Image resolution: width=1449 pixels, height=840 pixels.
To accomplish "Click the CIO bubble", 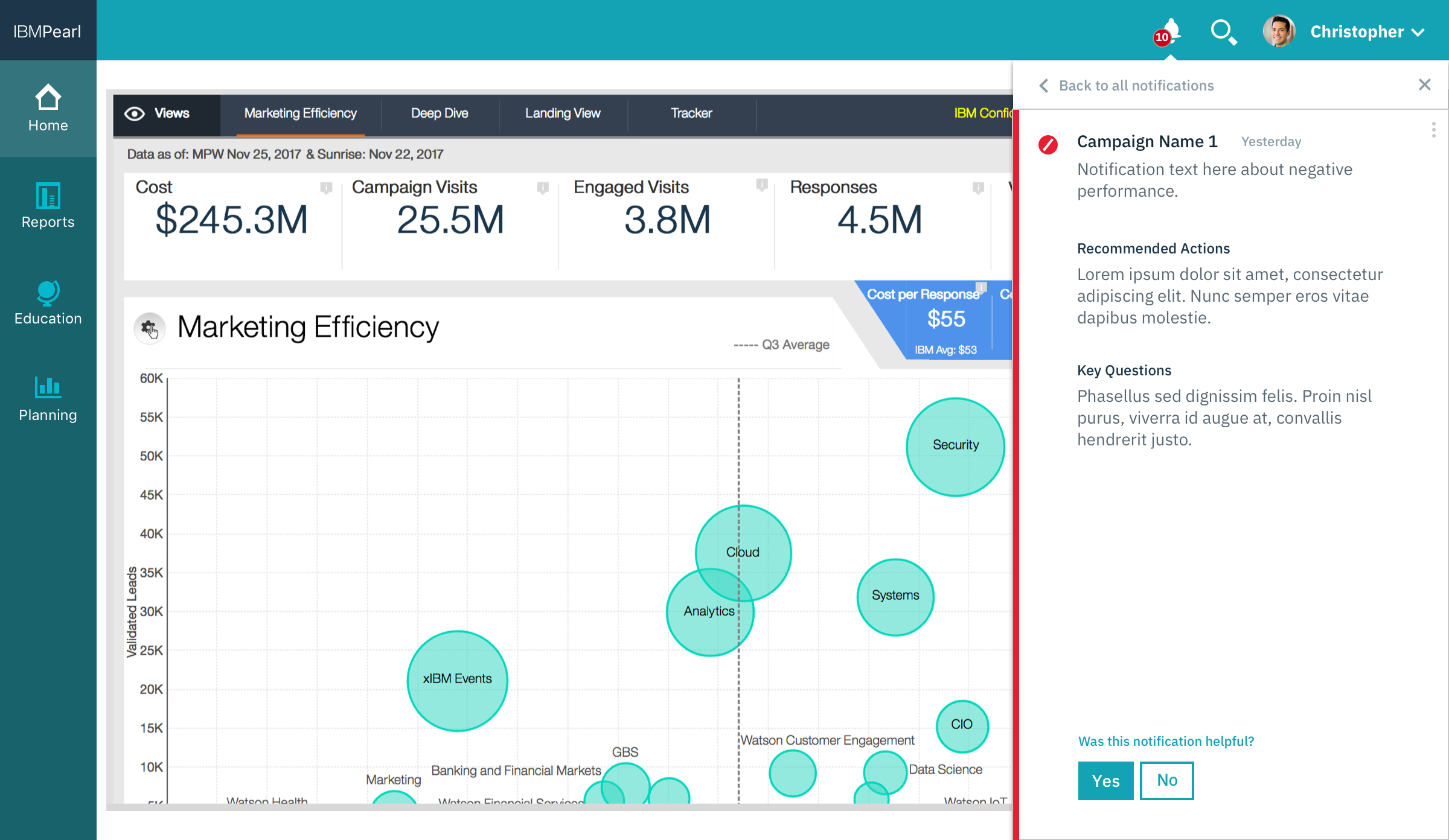I will tap(962, 726).
